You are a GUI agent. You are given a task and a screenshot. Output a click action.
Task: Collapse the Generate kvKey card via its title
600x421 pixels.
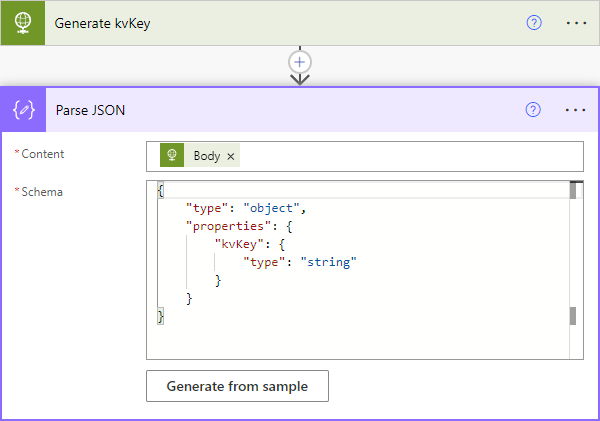tap(103, 22)
